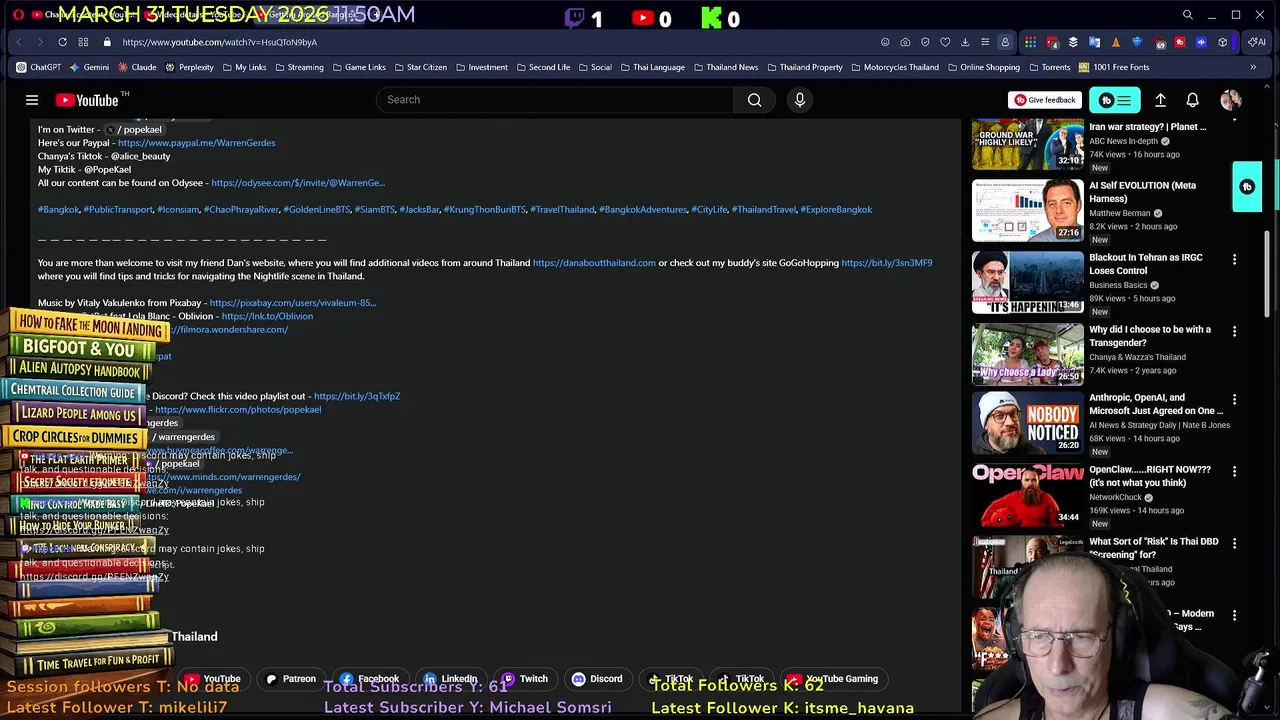Open the LinkedIn channel link chip
This screenshot has height=720, width=1280.
point(450,679)
